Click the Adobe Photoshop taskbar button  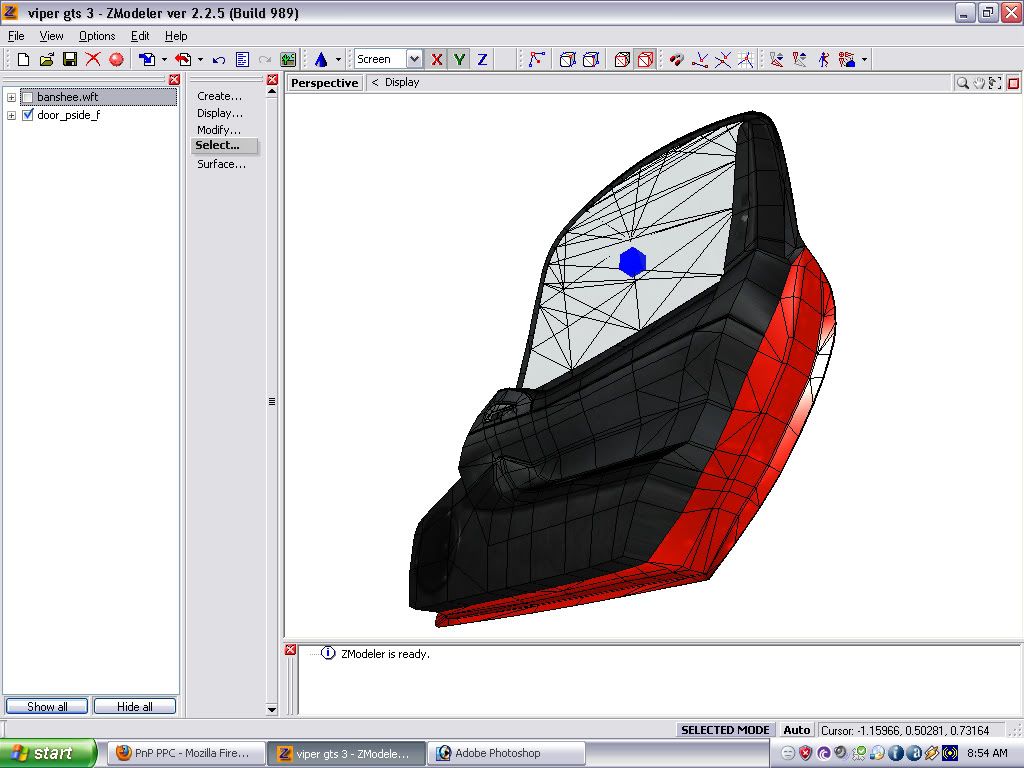pos(497,753)
